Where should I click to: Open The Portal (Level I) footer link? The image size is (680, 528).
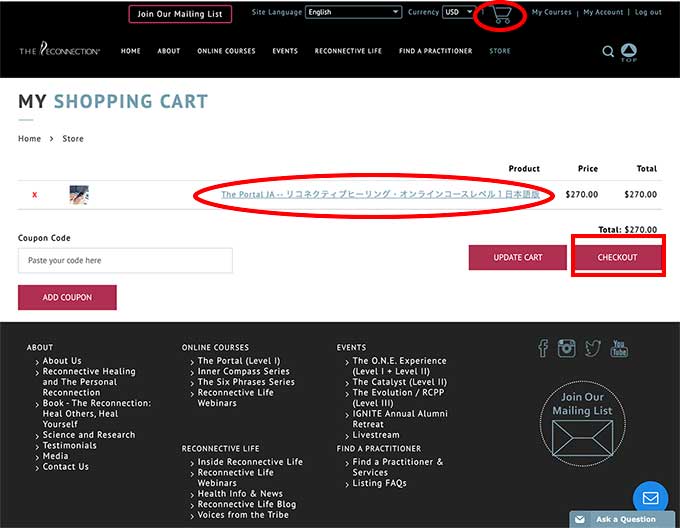(x=239, y=361)
